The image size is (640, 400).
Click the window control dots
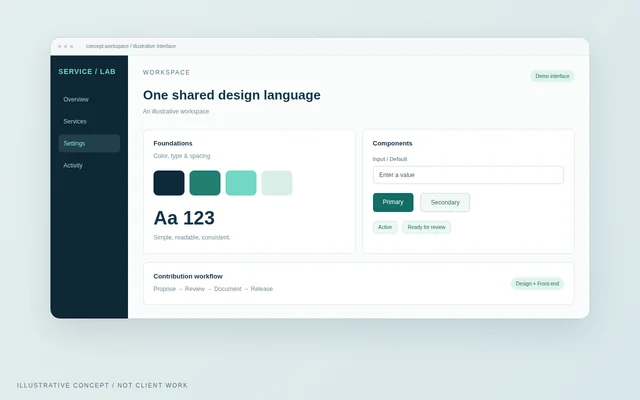click(66, 47)
